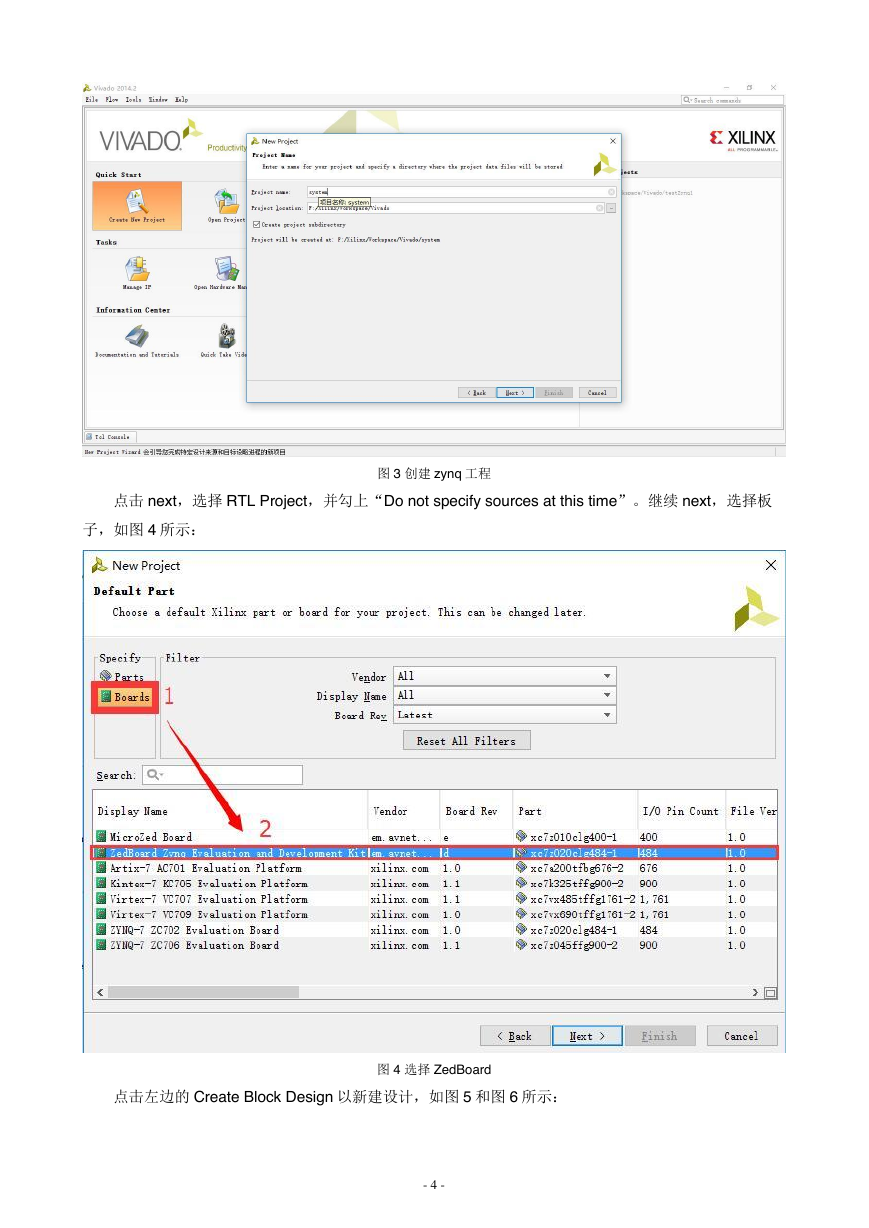Toggle Create project subdirectory checkbox

[x=256, y=225]
